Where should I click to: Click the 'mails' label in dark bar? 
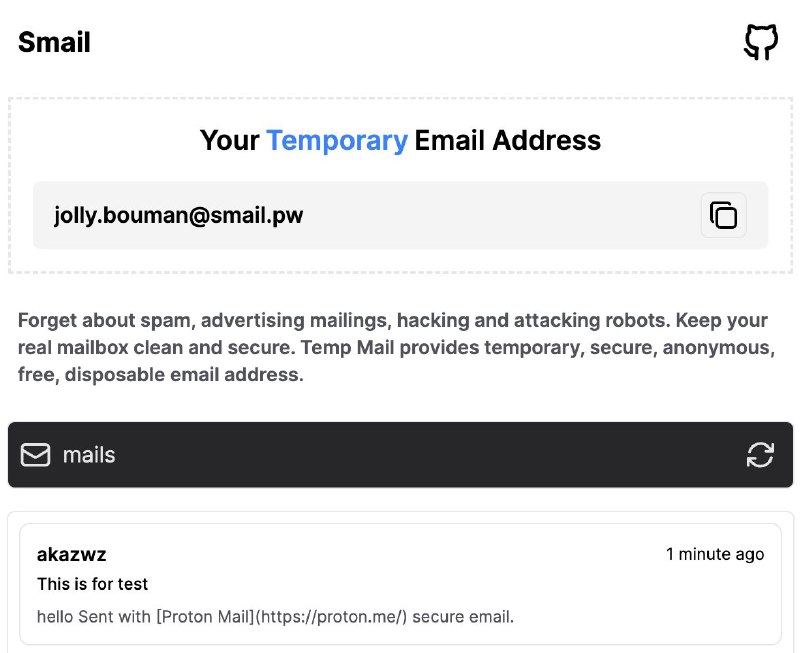[89, 455]
